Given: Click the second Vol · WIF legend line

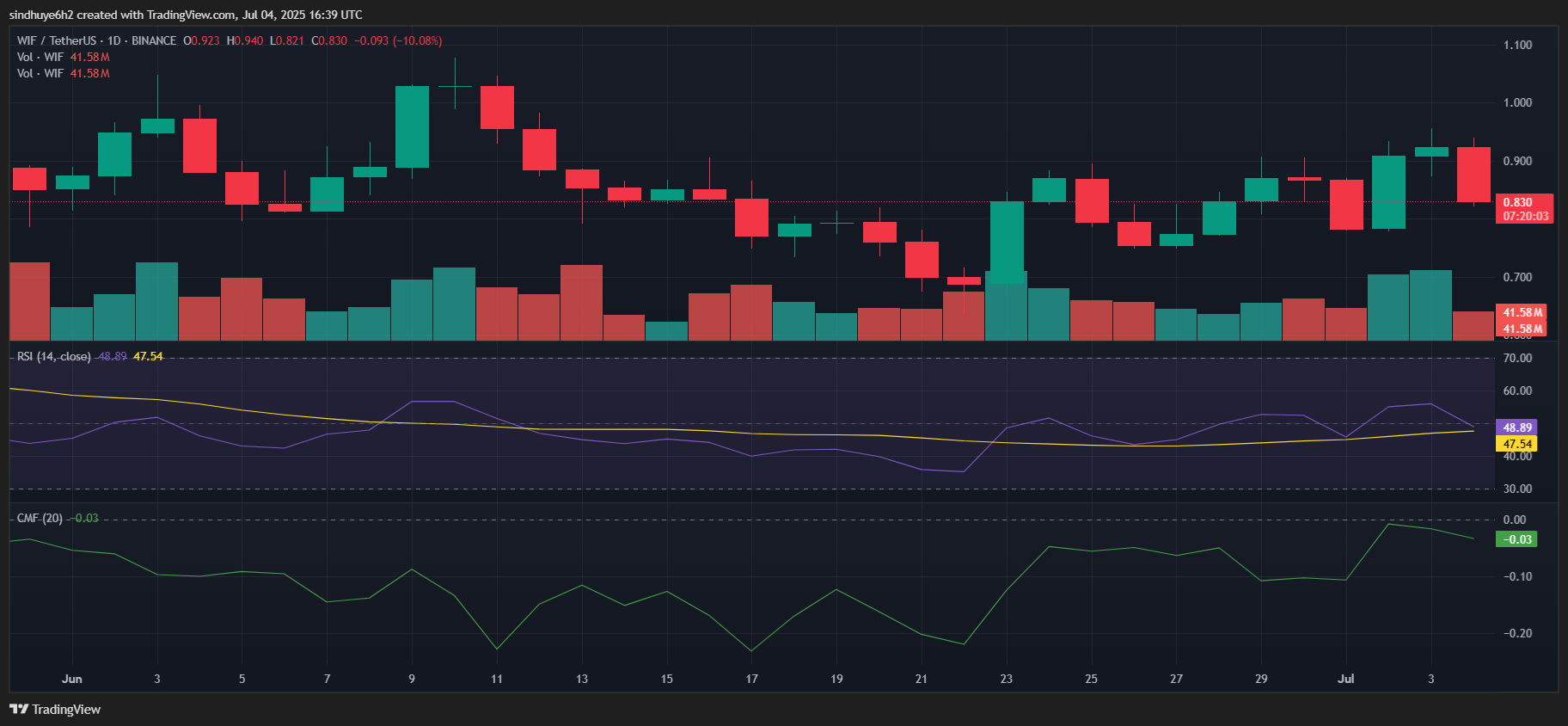Looking at the screenshot, I should (64, 73).
